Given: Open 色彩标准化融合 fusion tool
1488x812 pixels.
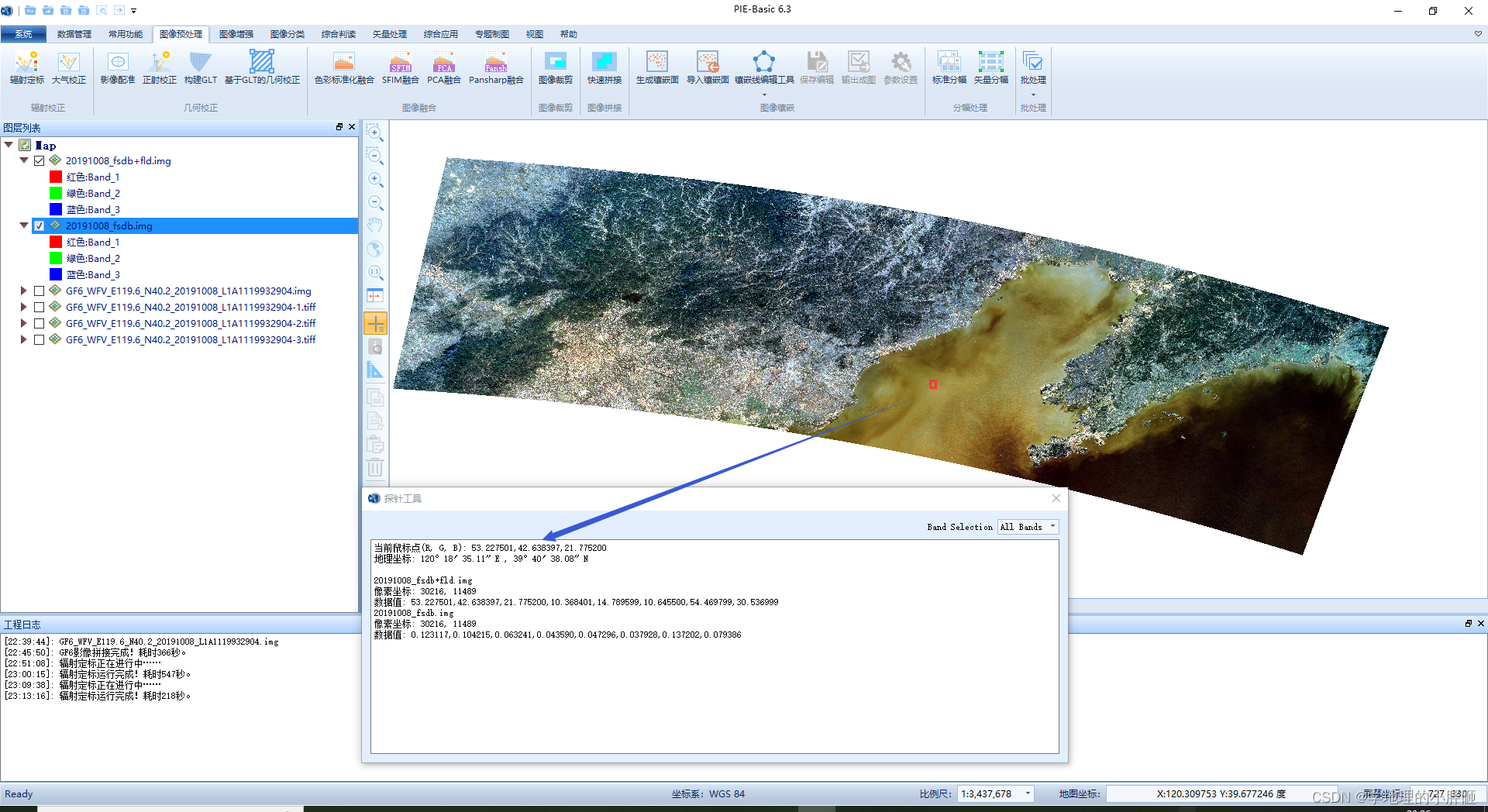Looking at the screenshot, I should click(344, 67).
